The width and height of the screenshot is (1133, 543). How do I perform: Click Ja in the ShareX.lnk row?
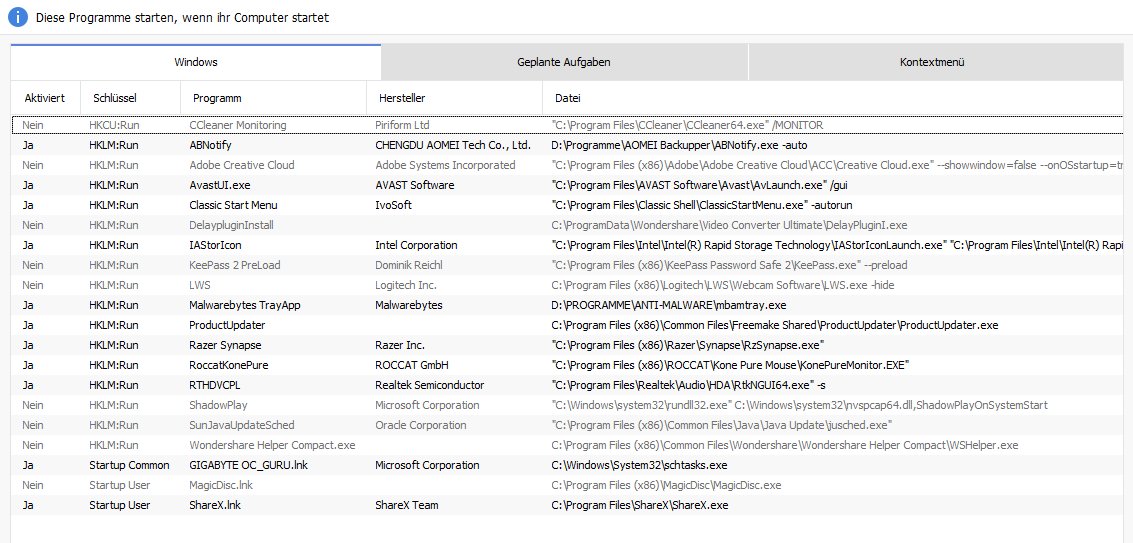coord(27,505)
